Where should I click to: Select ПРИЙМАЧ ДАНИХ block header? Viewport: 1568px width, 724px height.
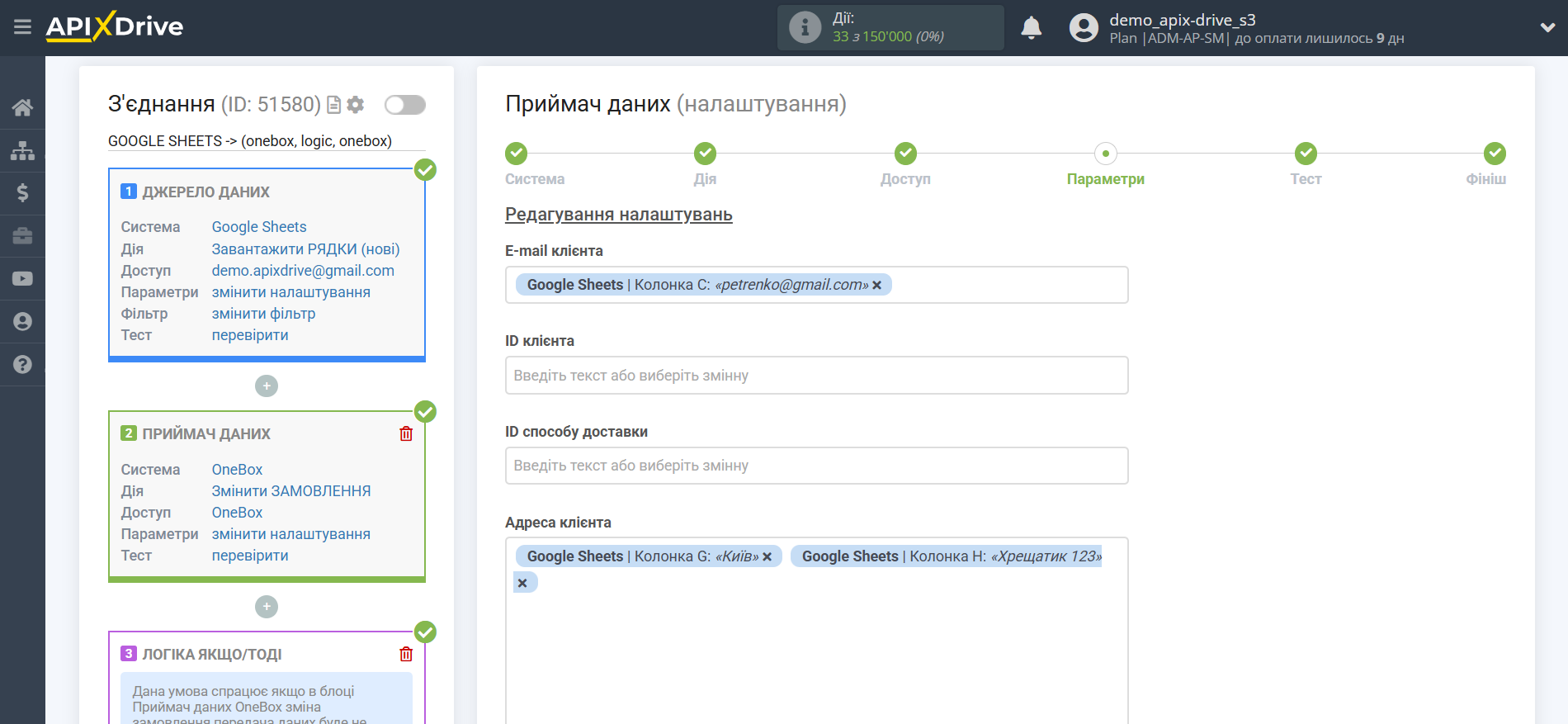206,433
